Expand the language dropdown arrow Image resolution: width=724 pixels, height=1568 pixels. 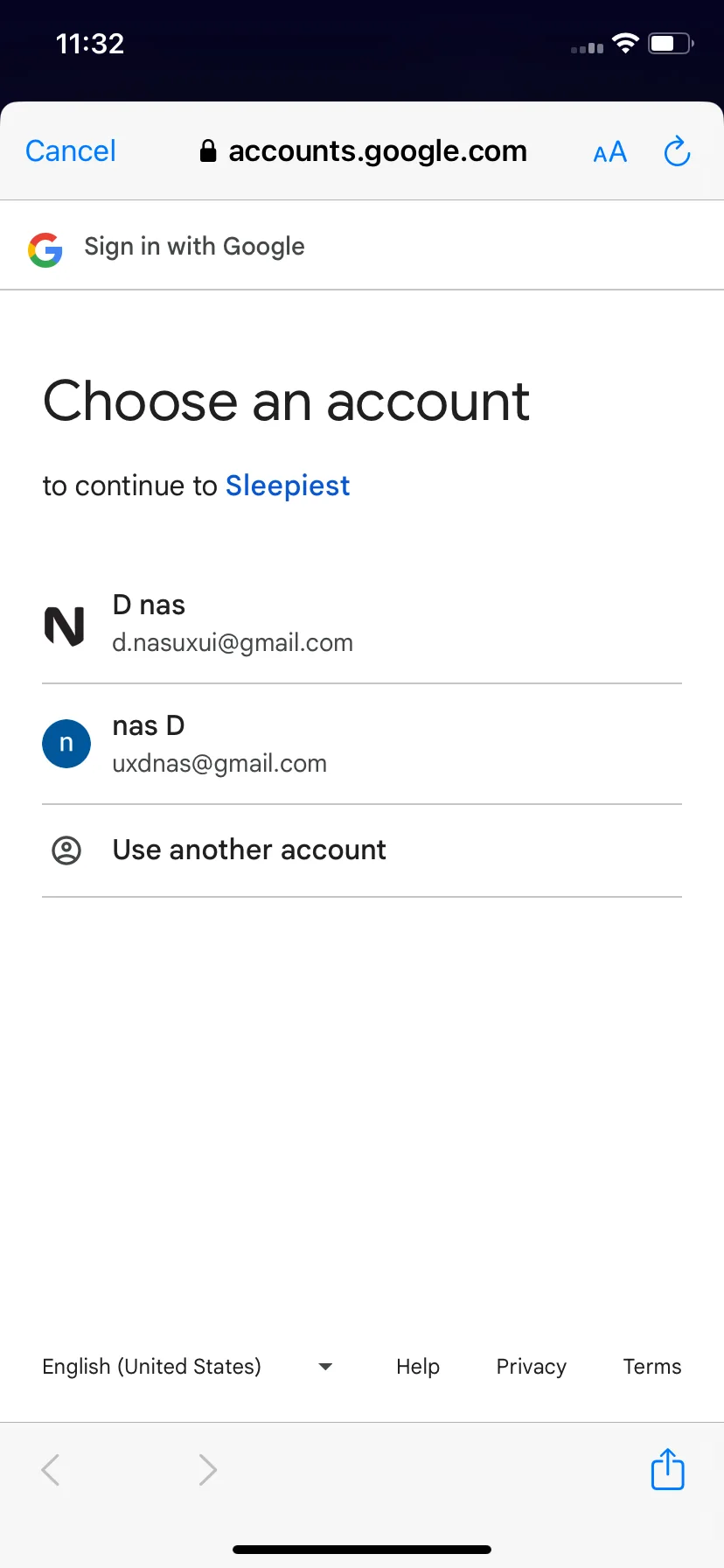325,1367
